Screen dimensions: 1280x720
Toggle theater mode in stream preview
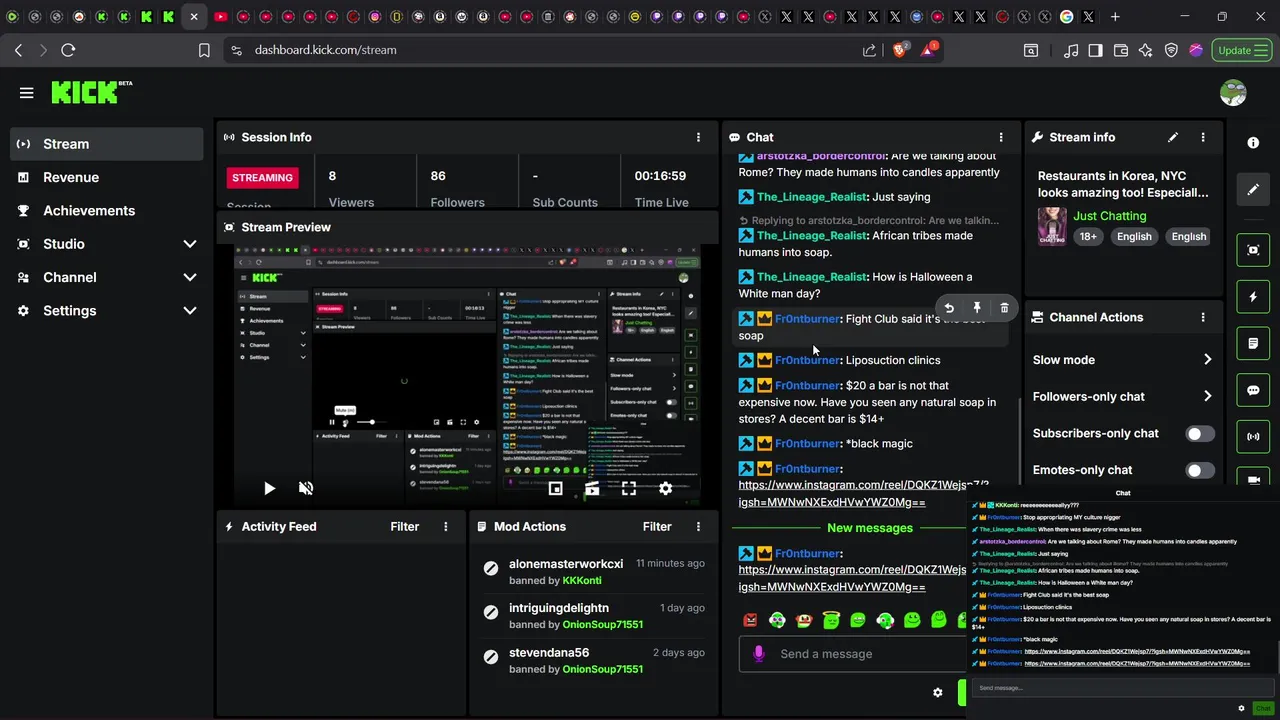pyautogui.click(x=592, y=488)
